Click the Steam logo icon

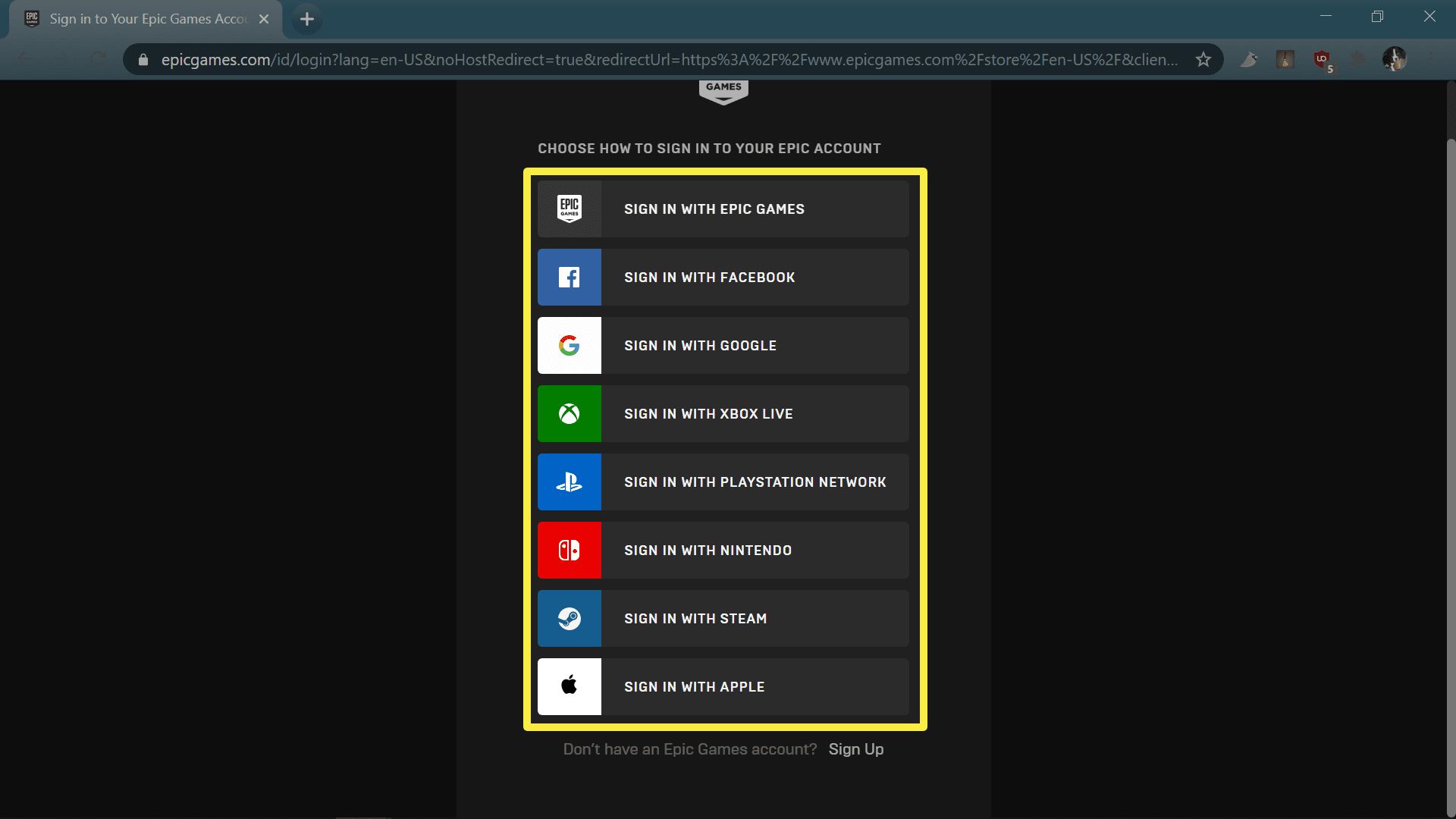569,618
